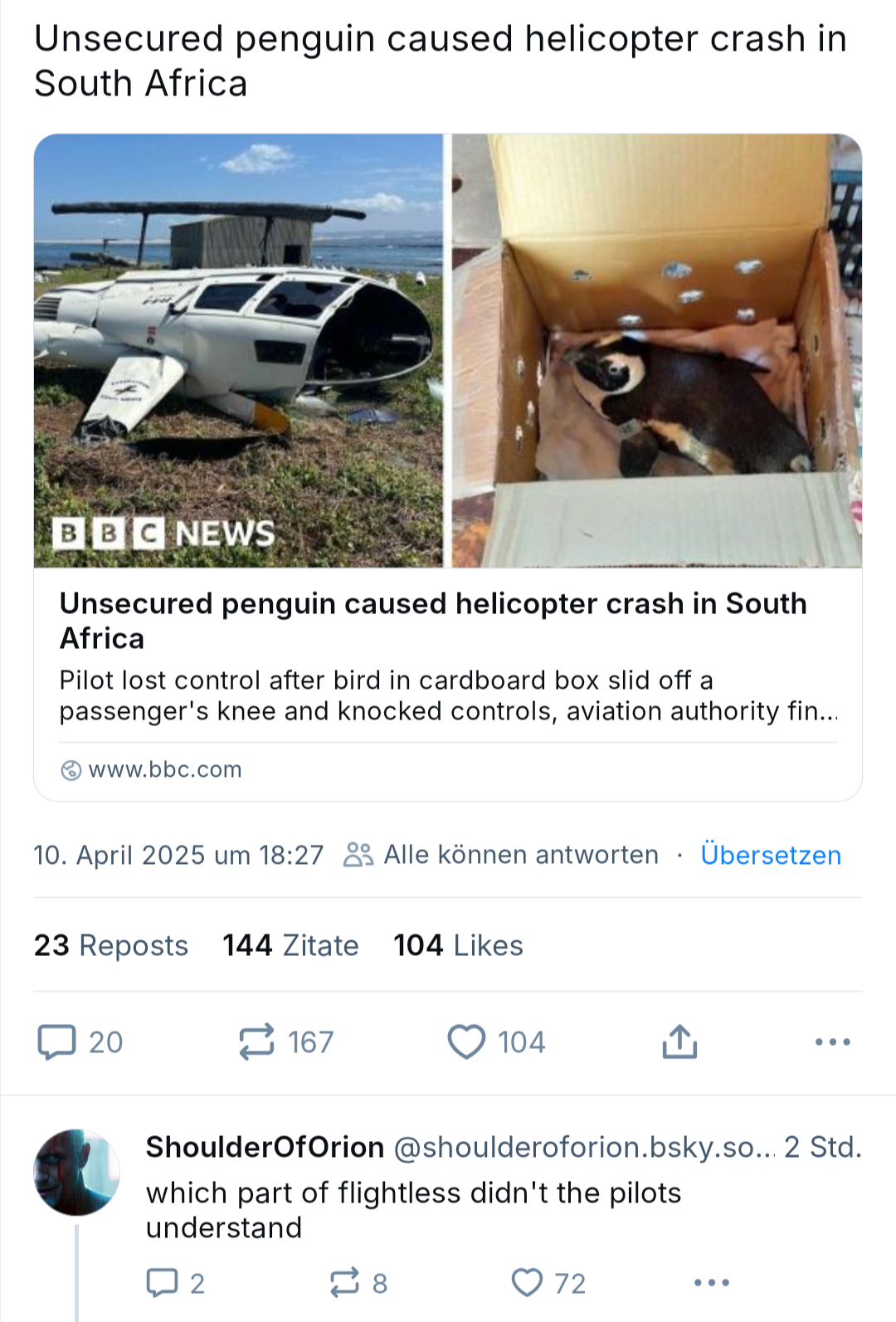Open the reply icon showing 20 comments
This screenshot has width=896, height=1322.
pos(80,1042)
